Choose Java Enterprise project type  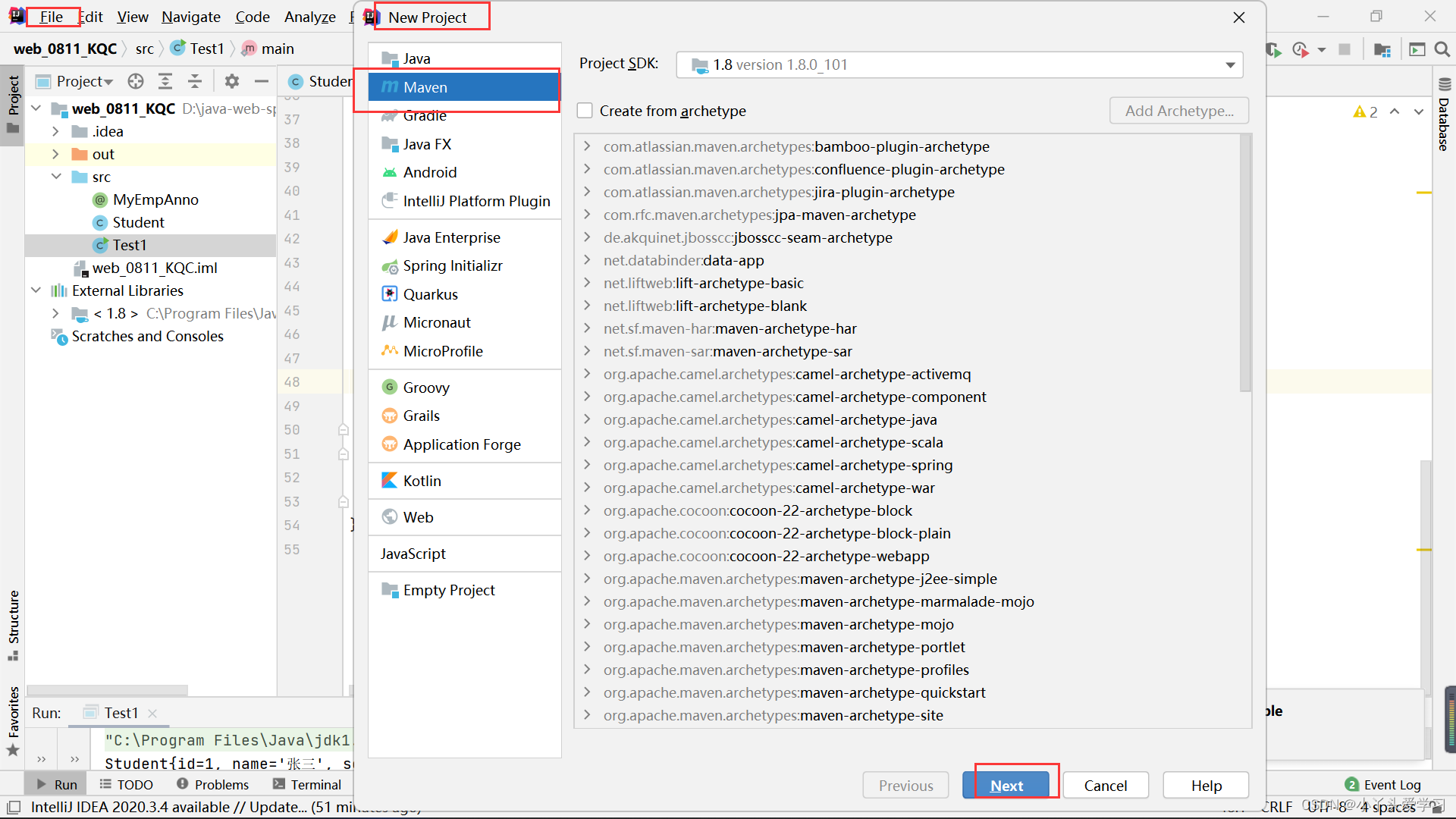pos(464,237)
